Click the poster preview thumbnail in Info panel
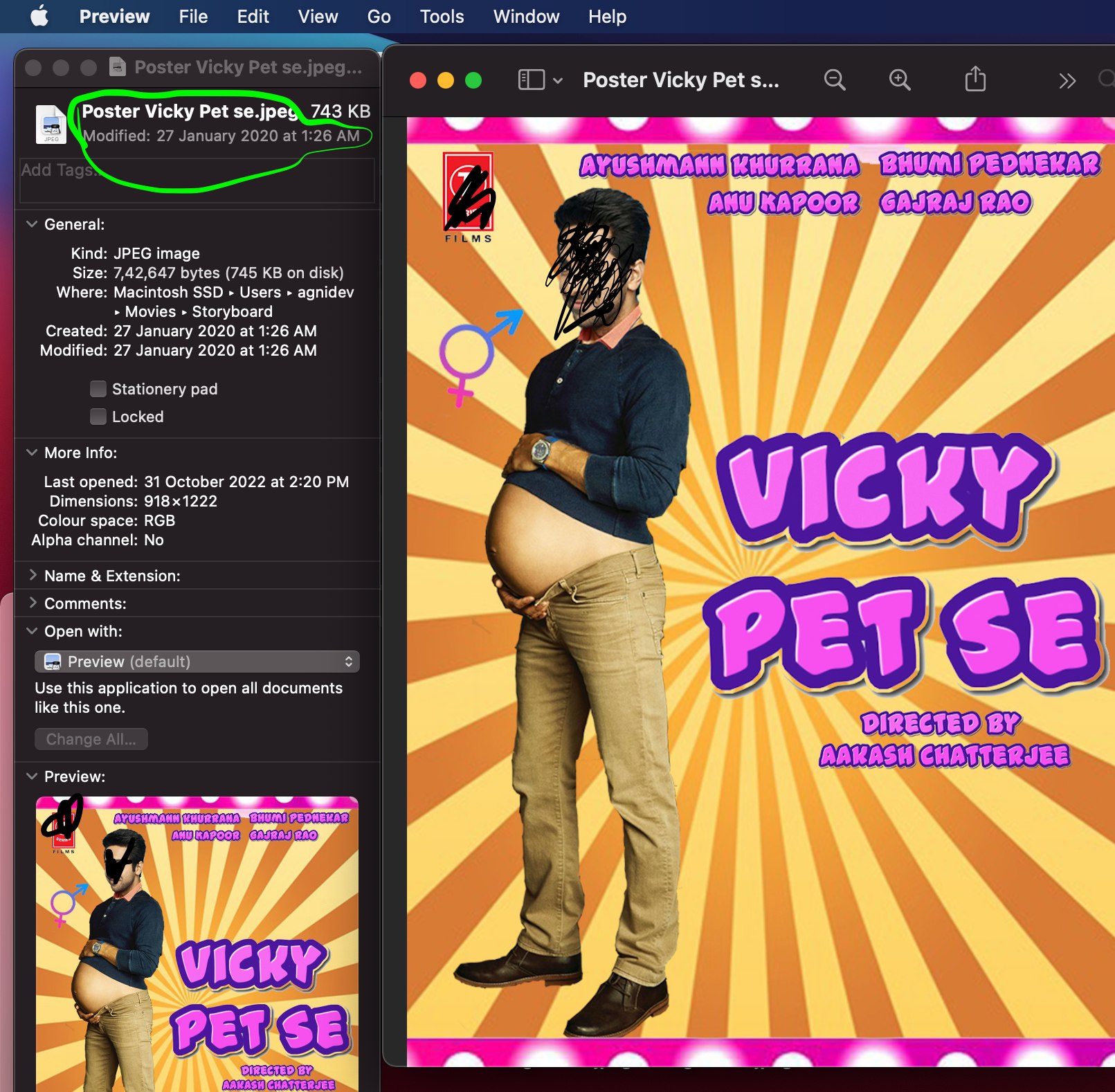The image size is (1115, 1092). (x=197, y=943)
